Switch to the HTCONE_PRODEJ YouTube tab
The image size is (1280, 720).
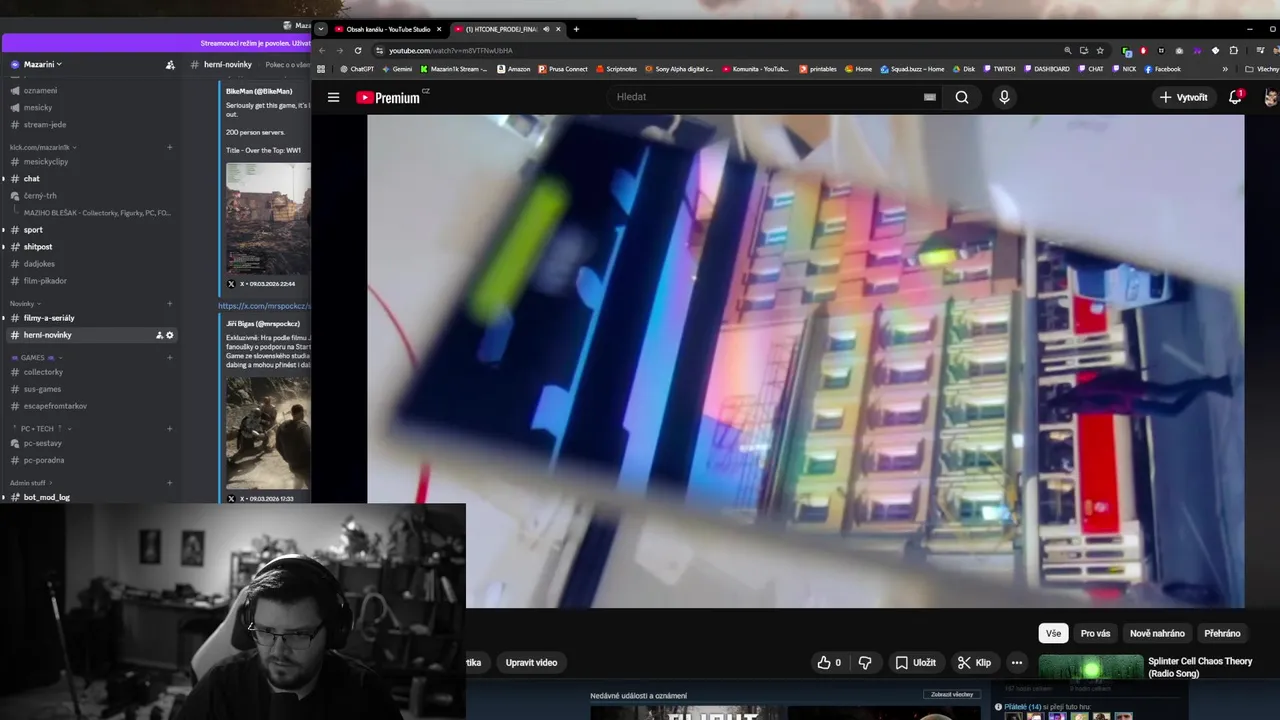click(507, 29)
